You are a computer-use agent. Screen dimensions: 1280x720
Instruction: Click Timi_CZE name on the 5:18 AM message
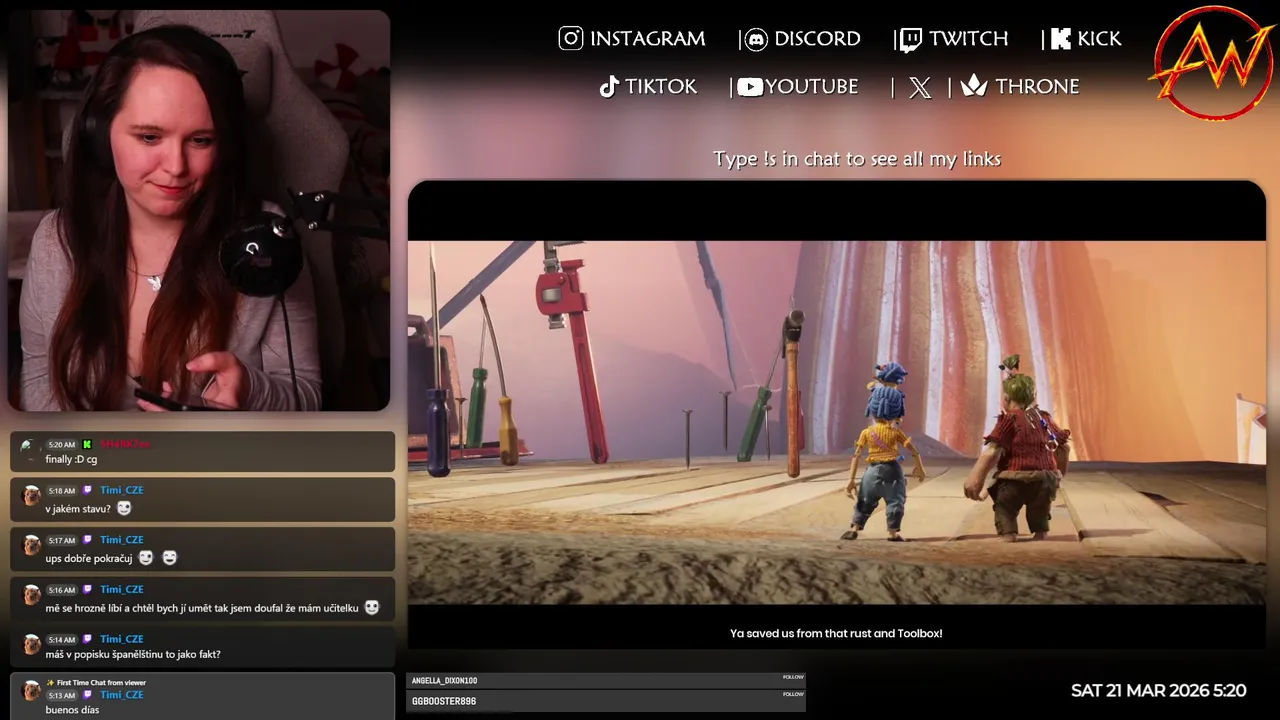click(x=122, y=490)
